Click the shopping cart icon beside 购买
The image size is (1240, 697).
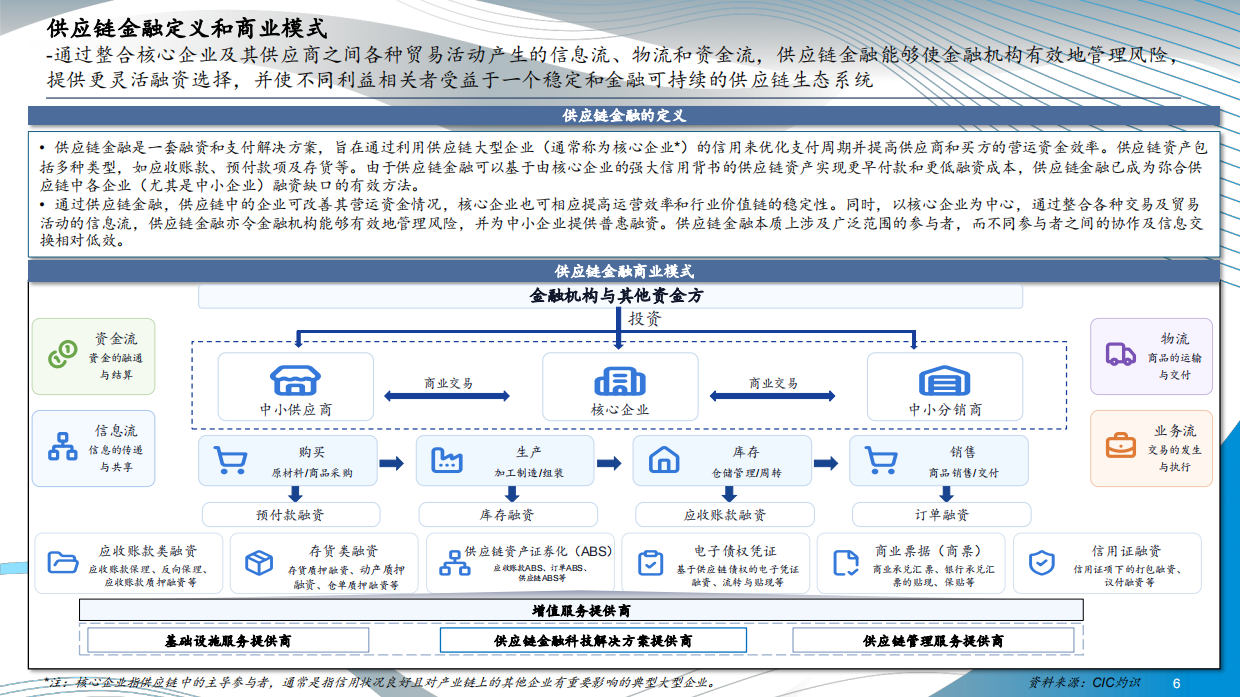(x=231, y=461)
